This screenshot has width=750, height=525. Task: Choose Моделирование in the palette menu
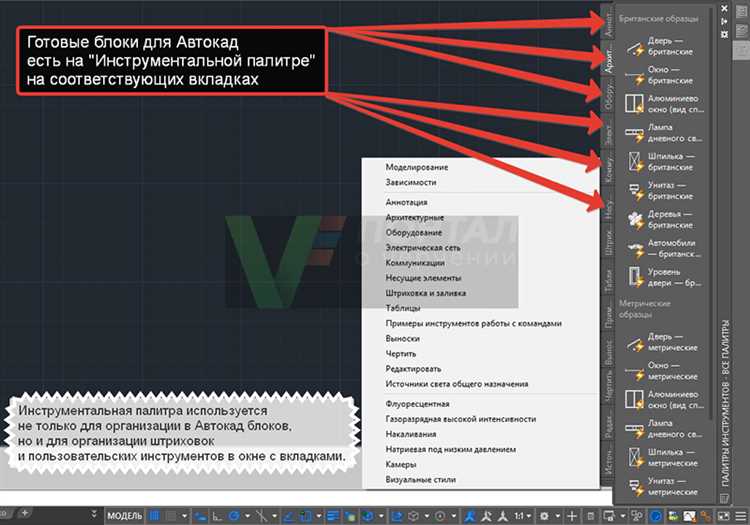tap(417, 167)
